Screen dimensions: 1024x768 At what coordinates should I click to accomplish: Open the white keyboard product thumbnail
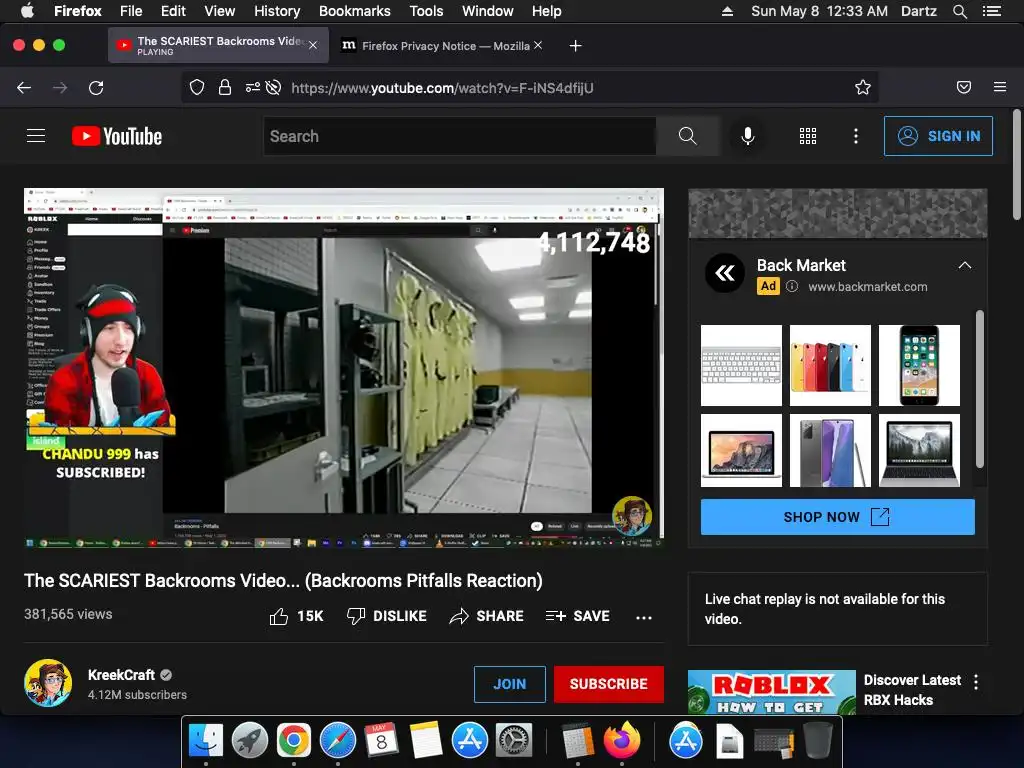741,365
